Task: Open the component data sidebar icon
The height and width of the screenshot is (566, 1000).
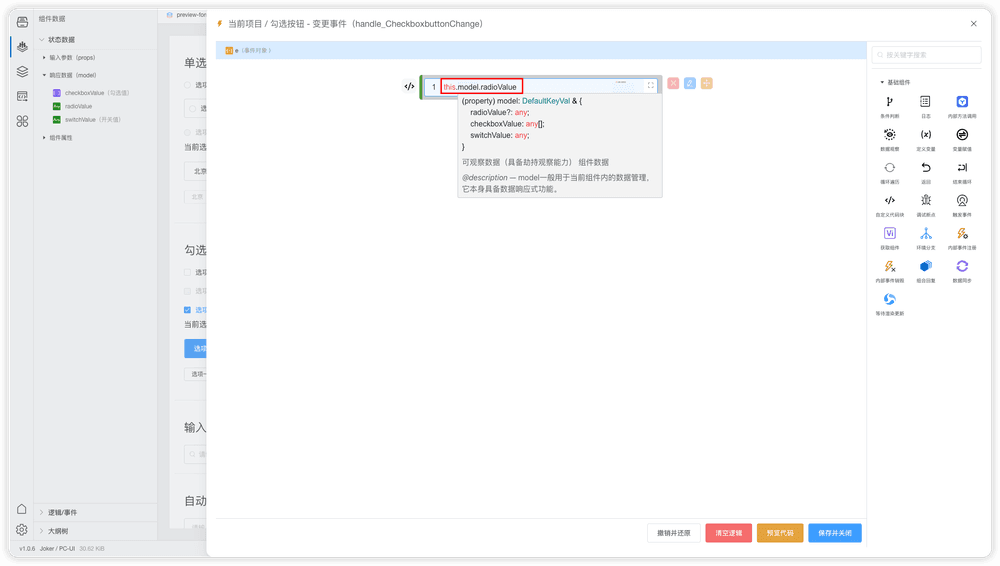Action: click(x=22, y=47)
